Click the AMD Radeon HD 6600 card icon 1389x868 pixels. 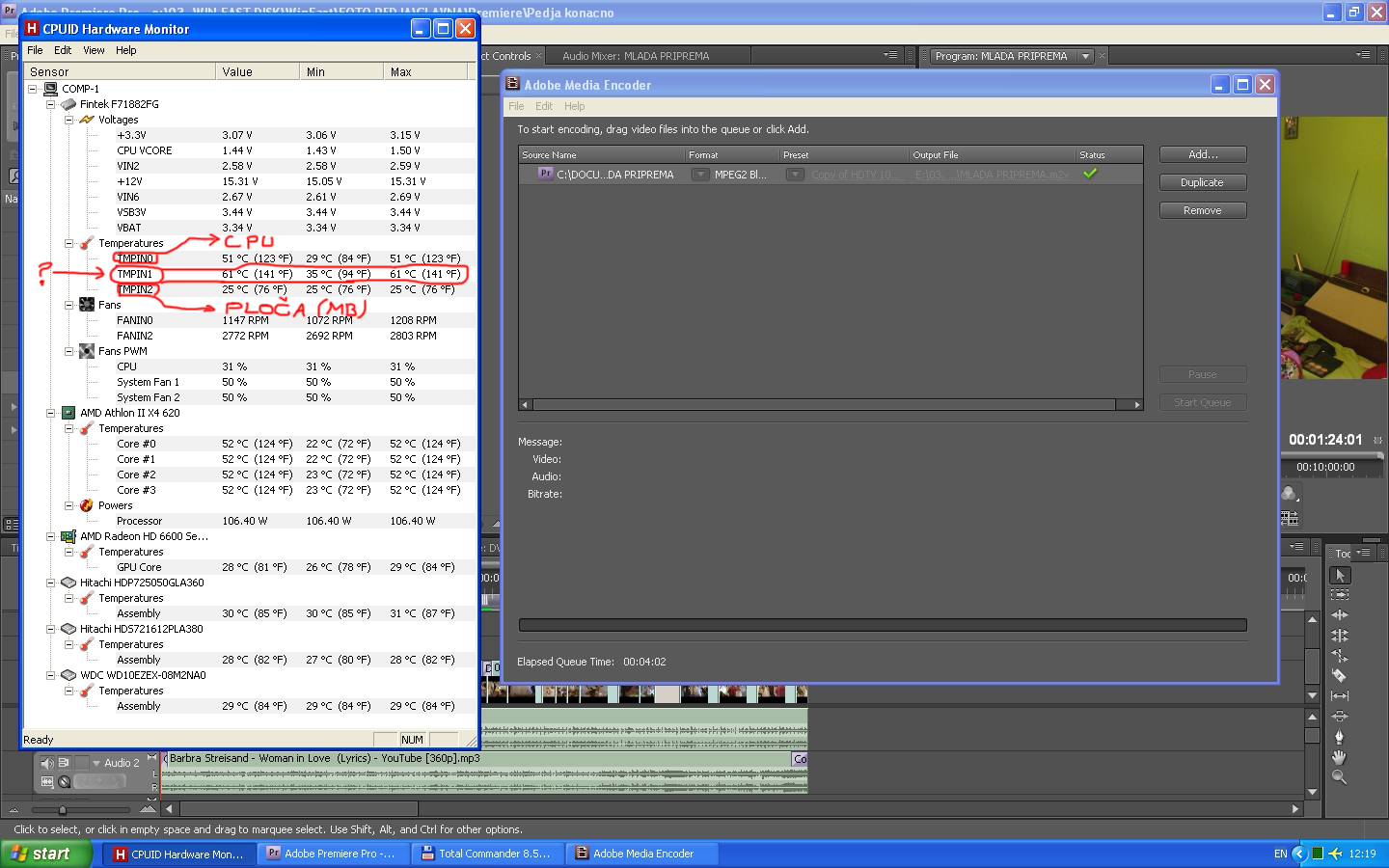68,536
